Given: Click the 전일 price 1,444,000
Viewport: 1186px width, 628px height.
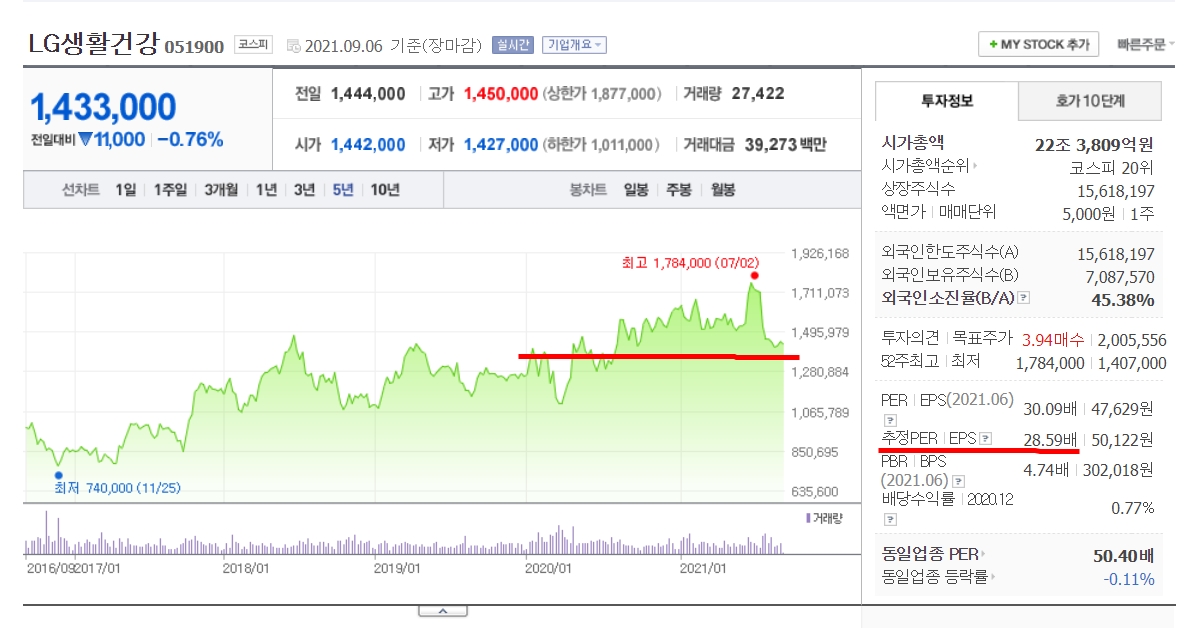Looking at the screenshot, I should click(x=368, y=94).
